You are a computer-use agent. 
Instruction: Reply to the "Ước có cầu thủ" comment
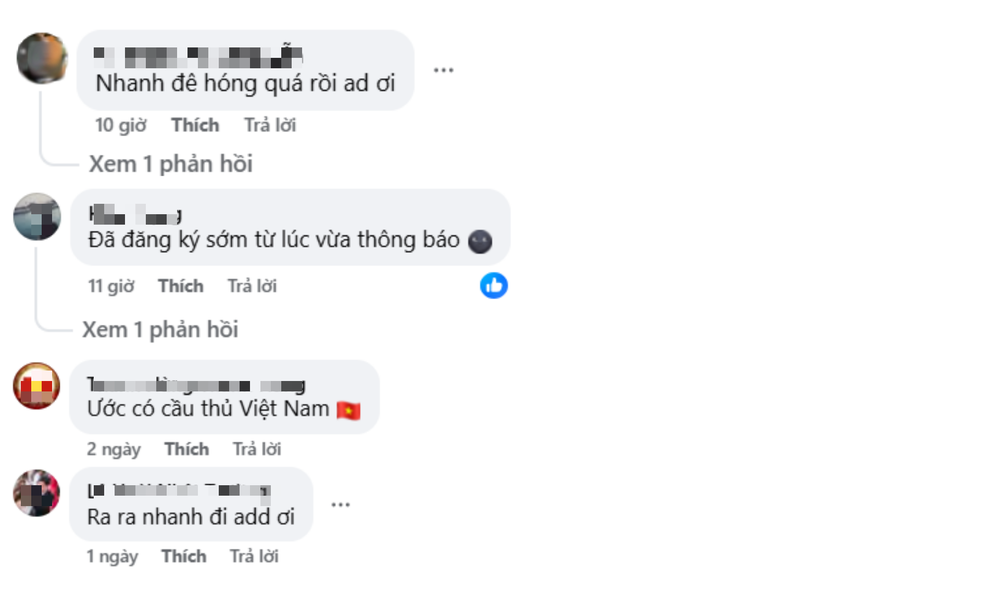tap(256, 449)
